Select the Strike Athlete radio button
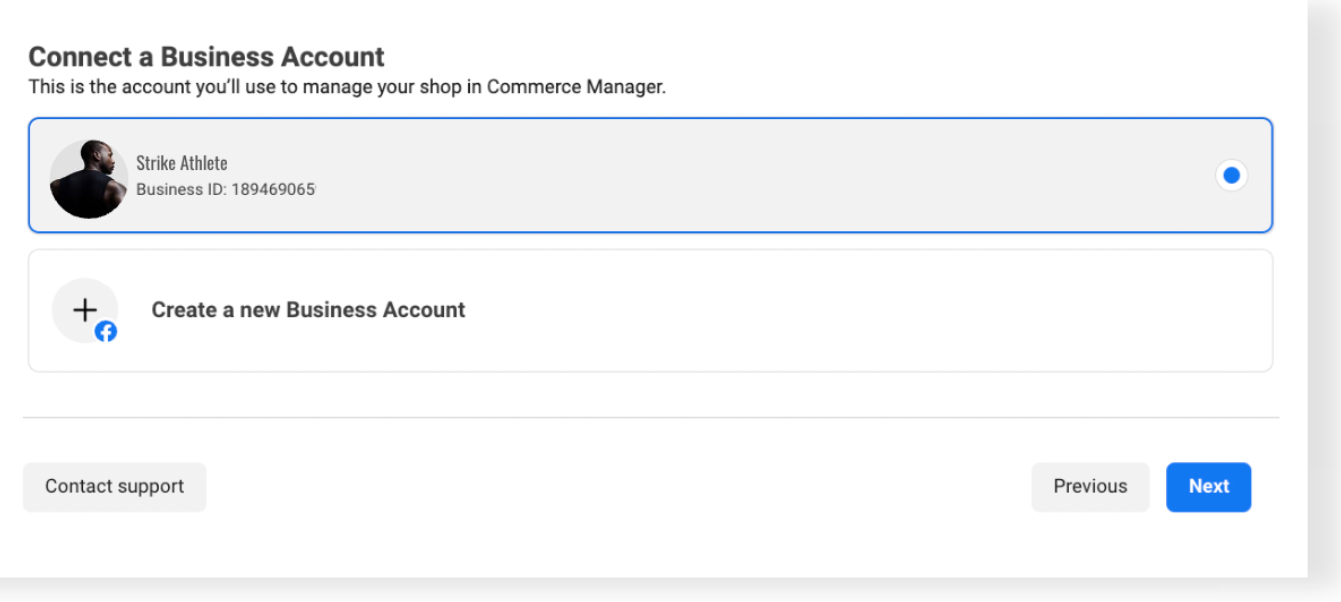The height and width of the screenshot is (602, 1341). (1231, 176)
